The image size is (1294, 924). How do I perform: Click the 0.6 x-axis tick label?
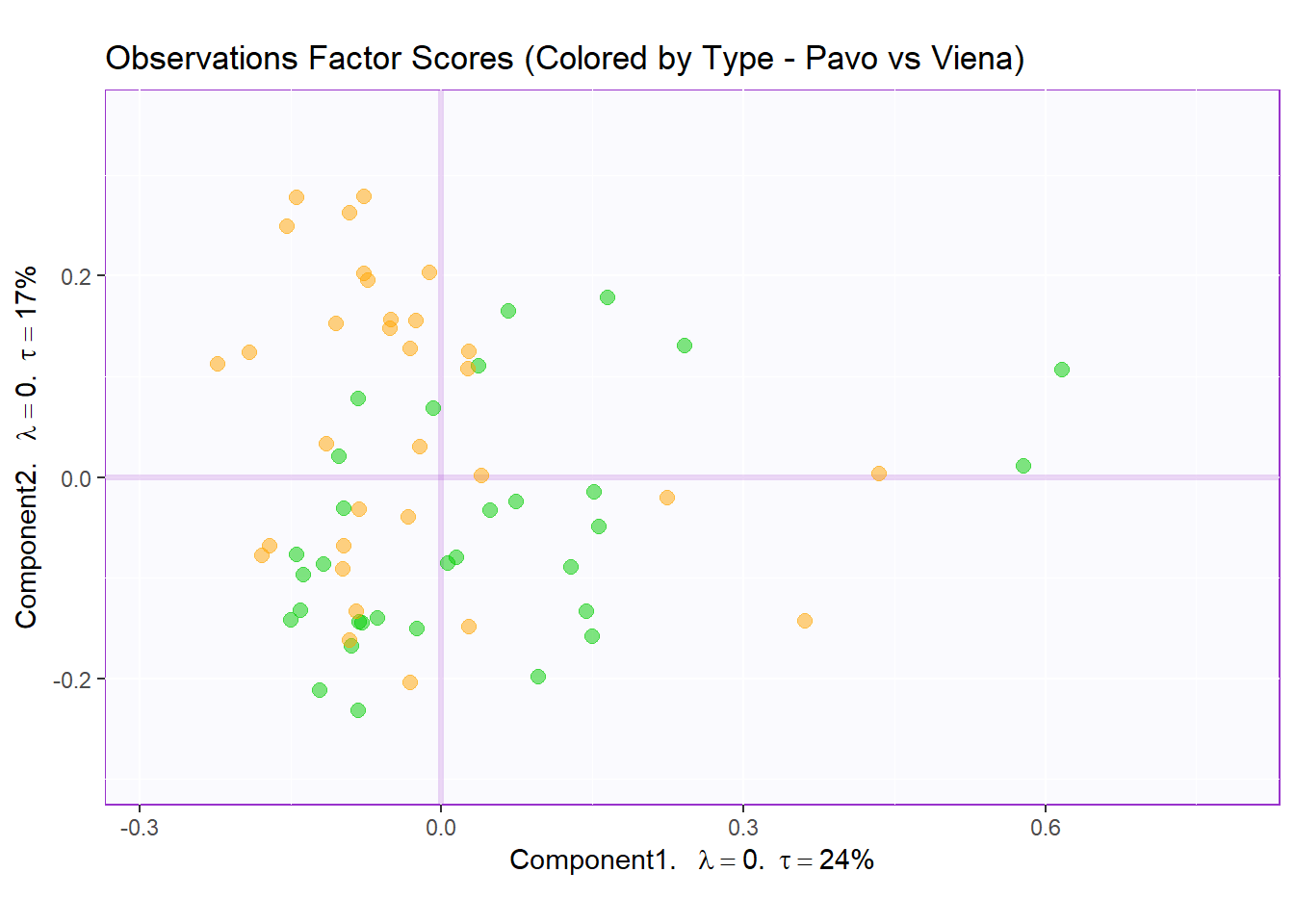(1045, 828)
